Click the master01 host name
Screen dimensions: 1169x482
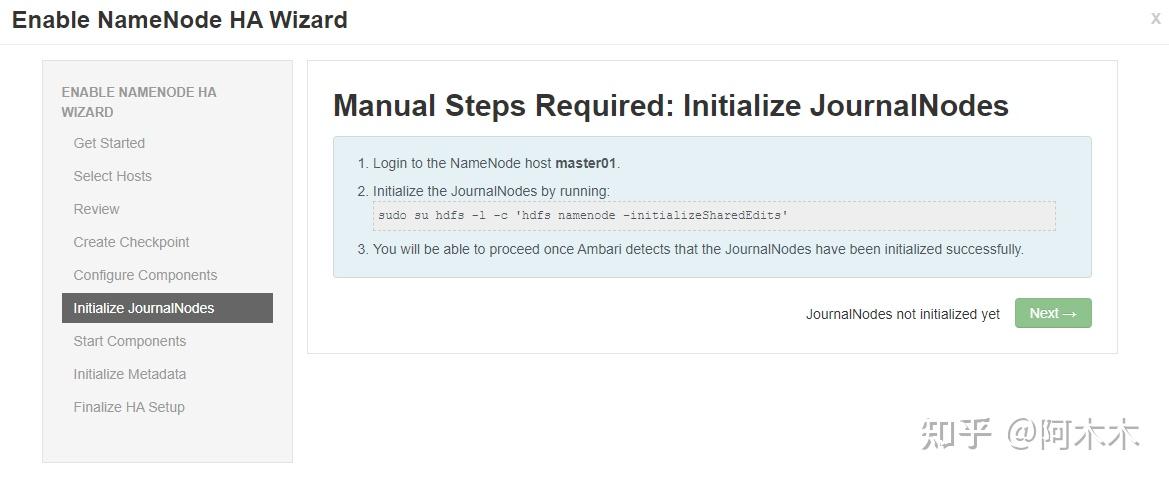(586, 163)
